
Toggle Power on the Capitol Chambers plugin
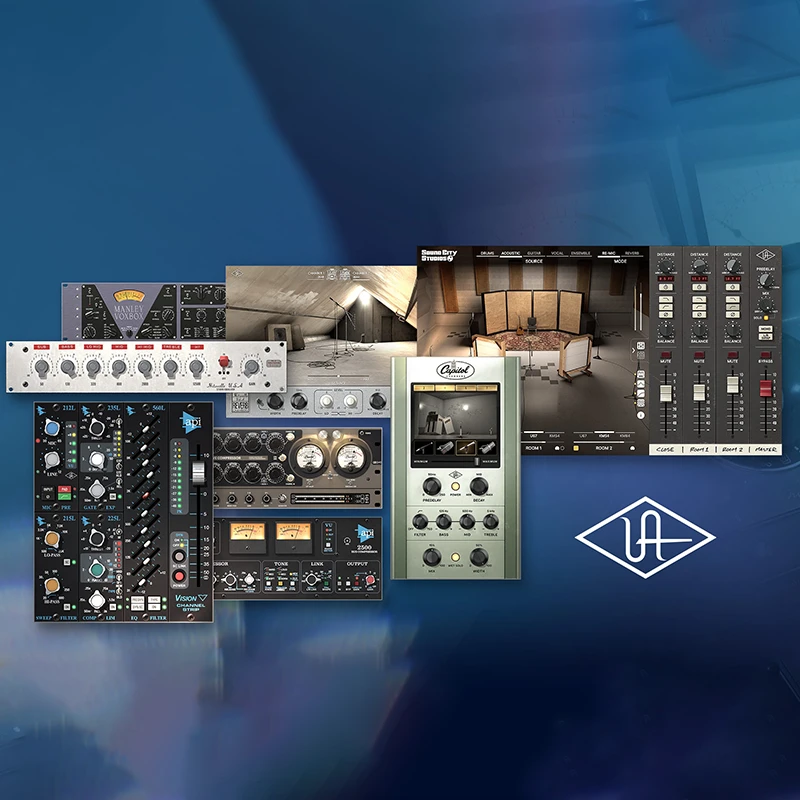pyautogui.click(x=456, y=487)
